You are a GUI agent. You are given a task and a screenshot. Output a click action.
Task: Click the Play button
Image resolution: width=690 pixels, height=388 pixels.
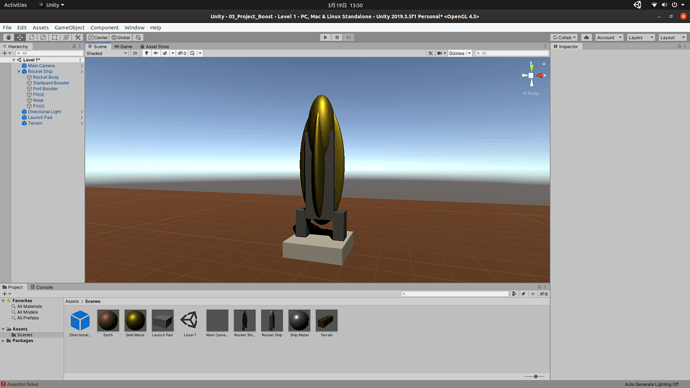pos(325,37)
